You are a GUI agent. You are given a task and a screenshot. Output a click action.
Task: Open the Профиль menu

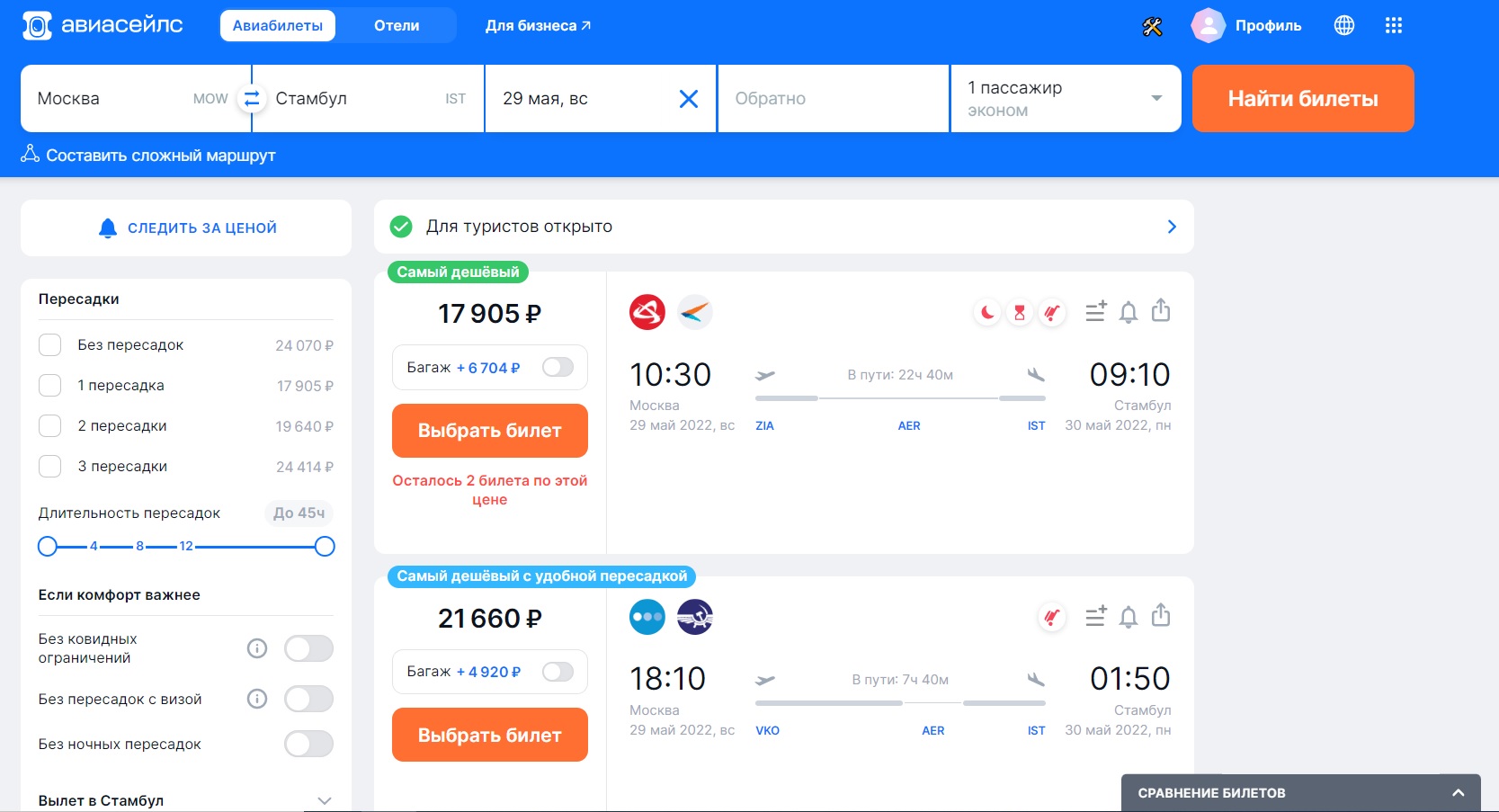pyautogui.click(x=1268, y=26)
